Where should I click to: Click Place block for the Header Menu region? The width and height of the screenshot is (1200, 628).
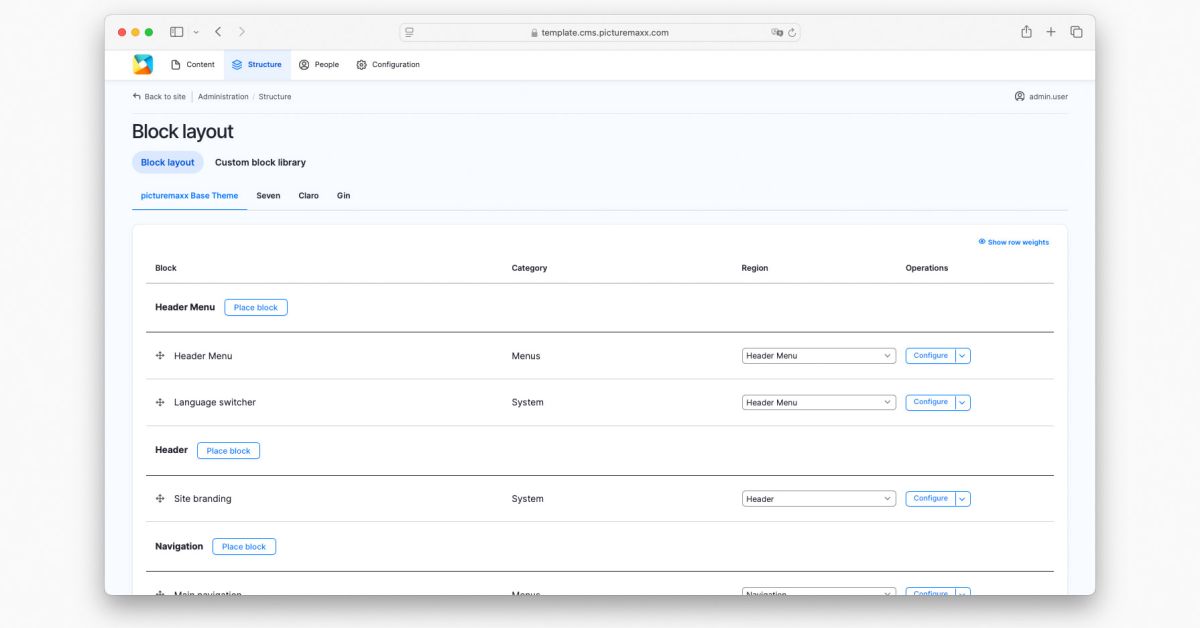[256, 308]
